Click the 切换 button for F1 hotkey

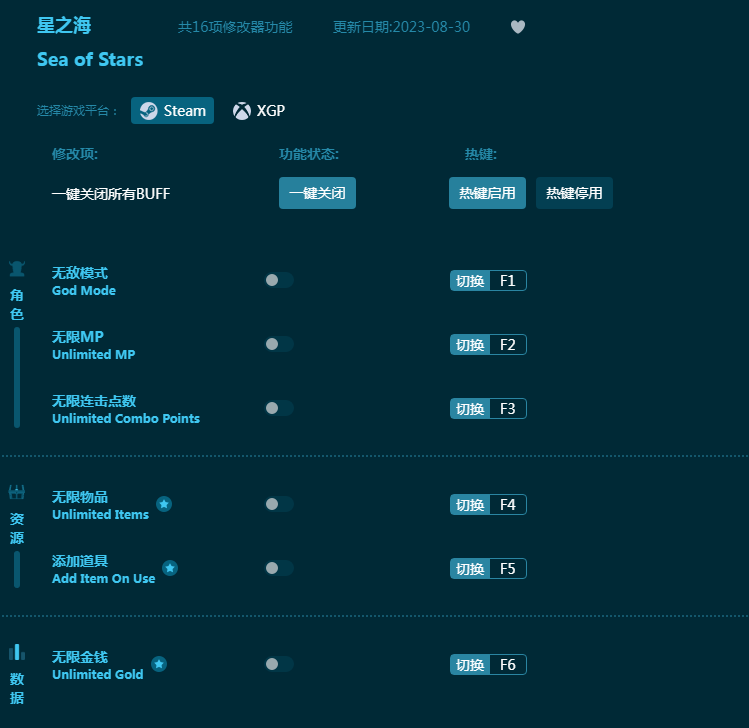[x=470, y=280]
